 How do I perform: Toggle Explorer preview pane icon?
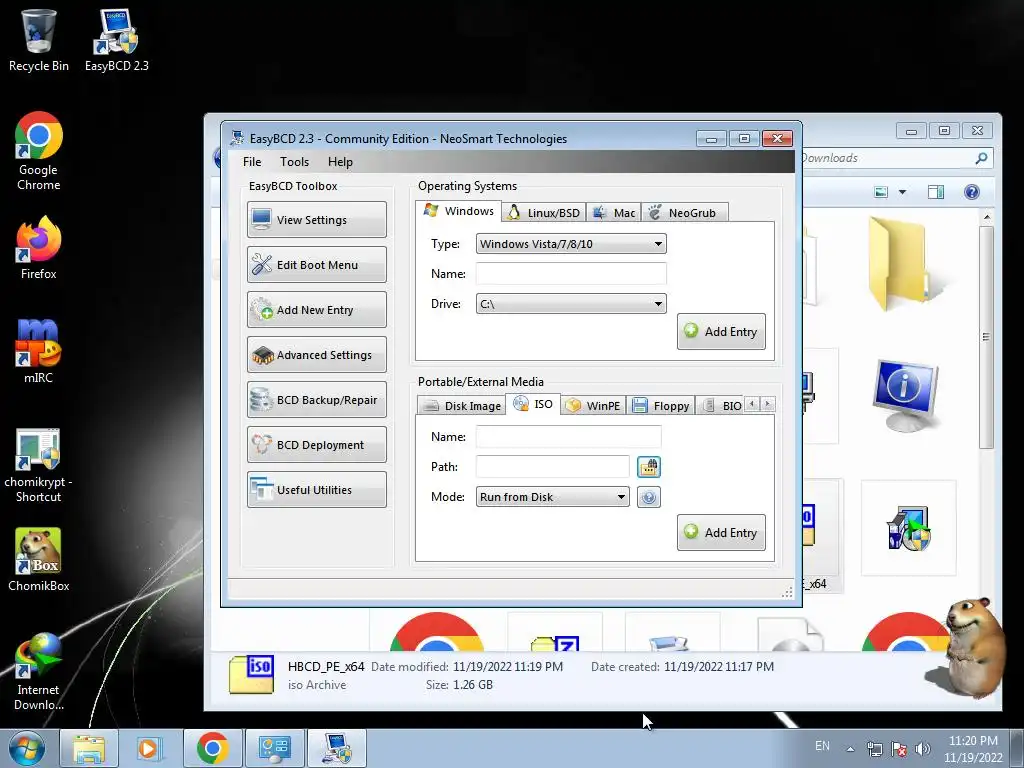pos(936,191)
